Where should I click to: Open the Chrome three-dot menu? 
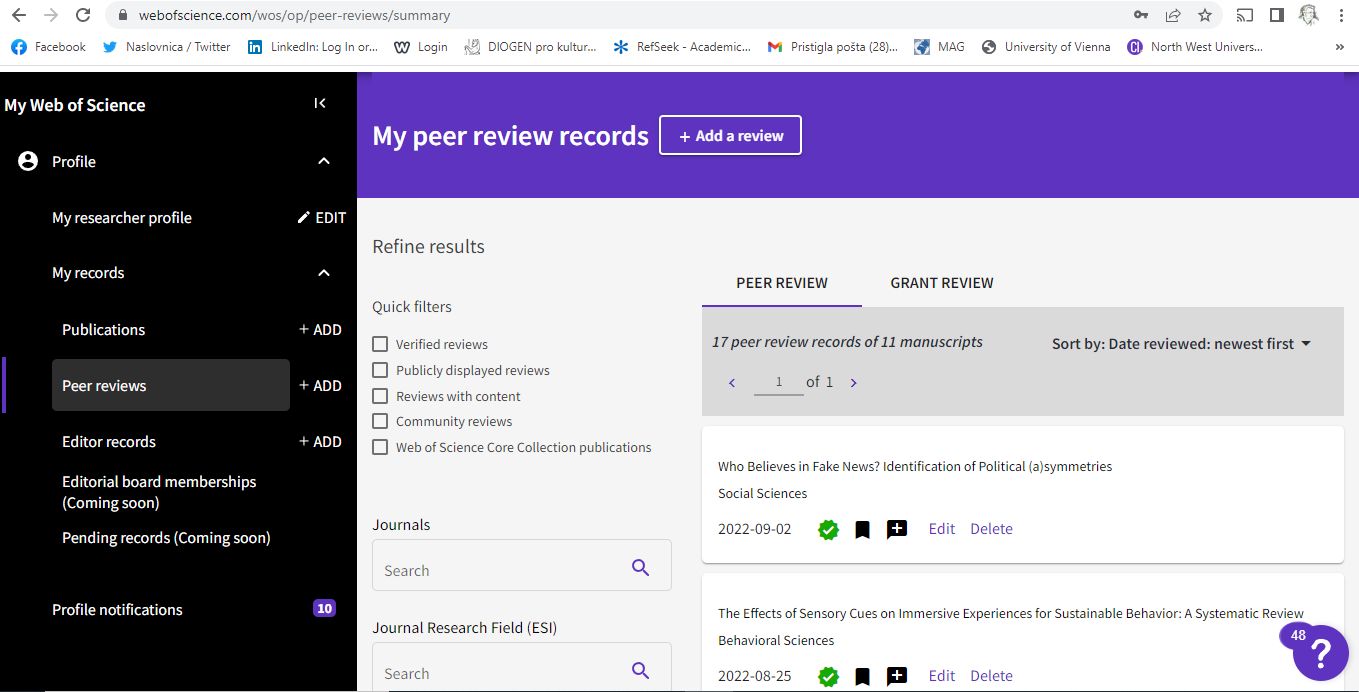[x=1341, y=15]
